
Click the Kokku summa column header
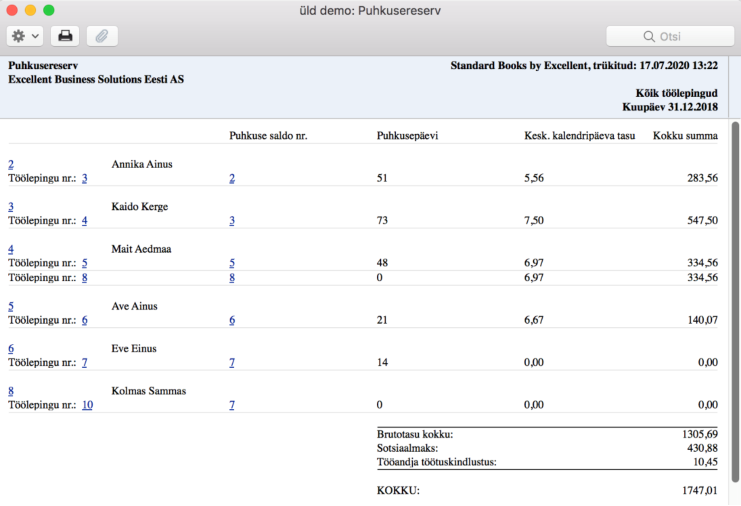pos(685,136)
